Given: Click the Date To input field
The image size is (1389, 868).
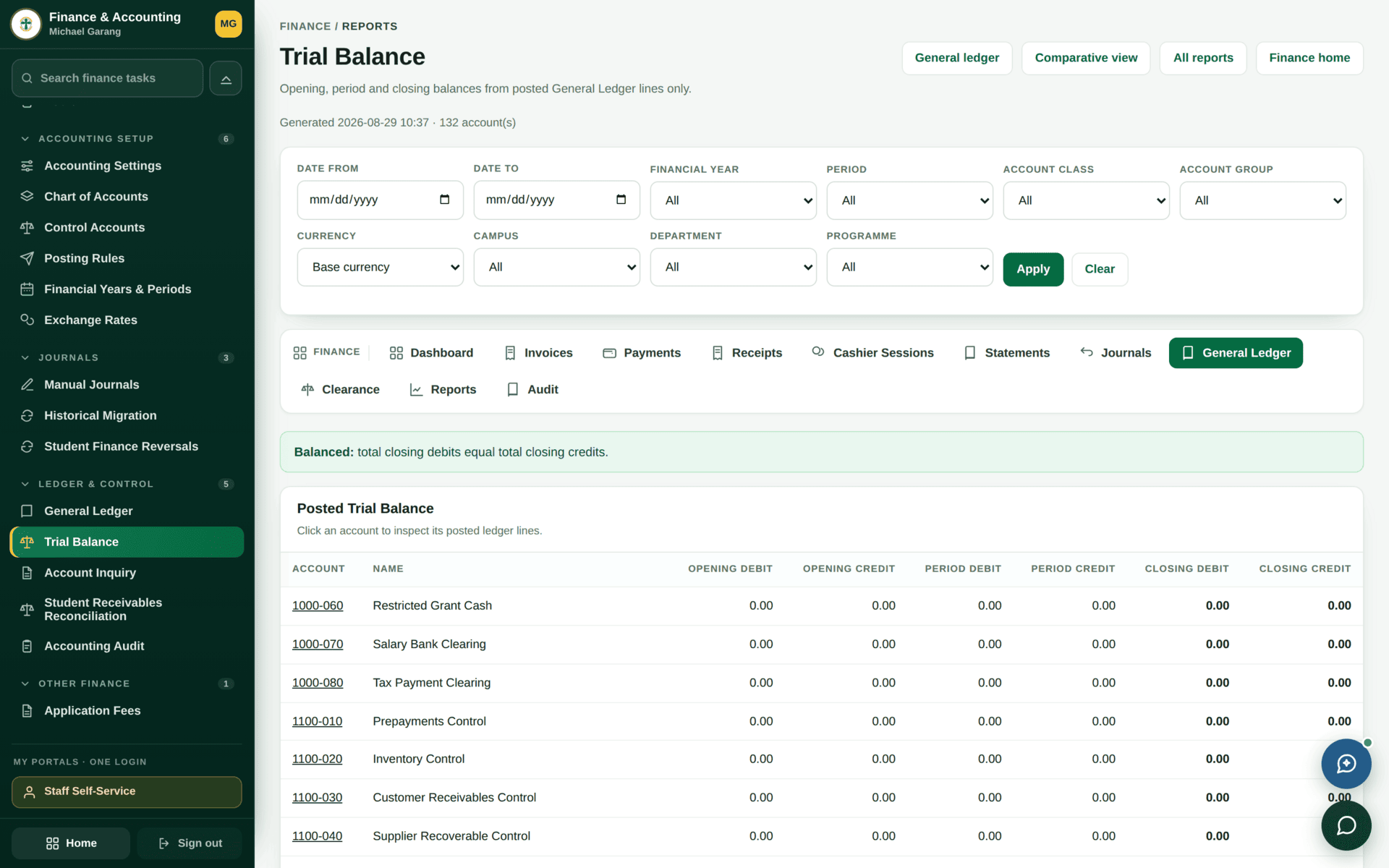Looking at the screenshot, I should coord(556,200).
